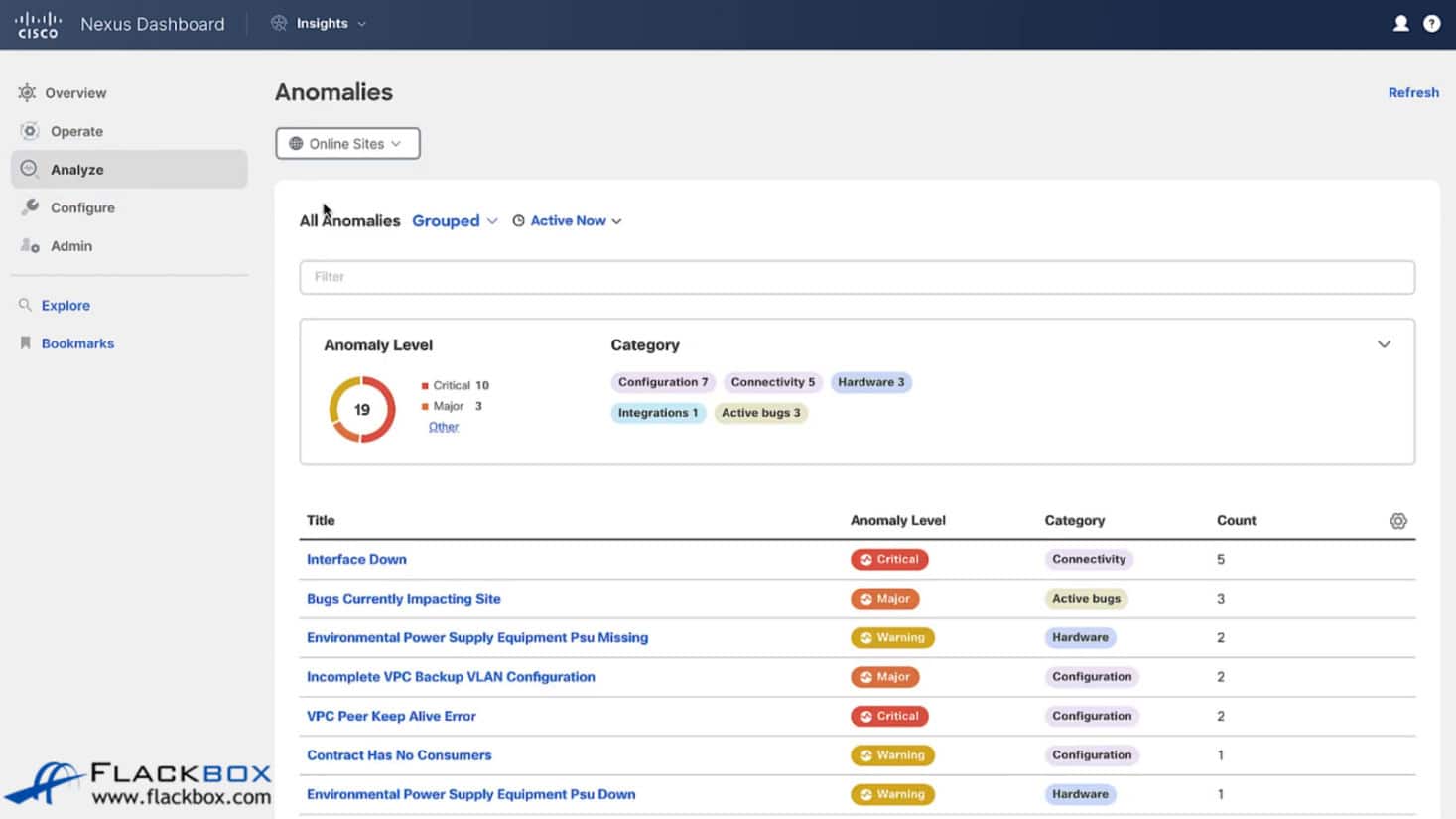Open the Operate menu item

(76, 131)
